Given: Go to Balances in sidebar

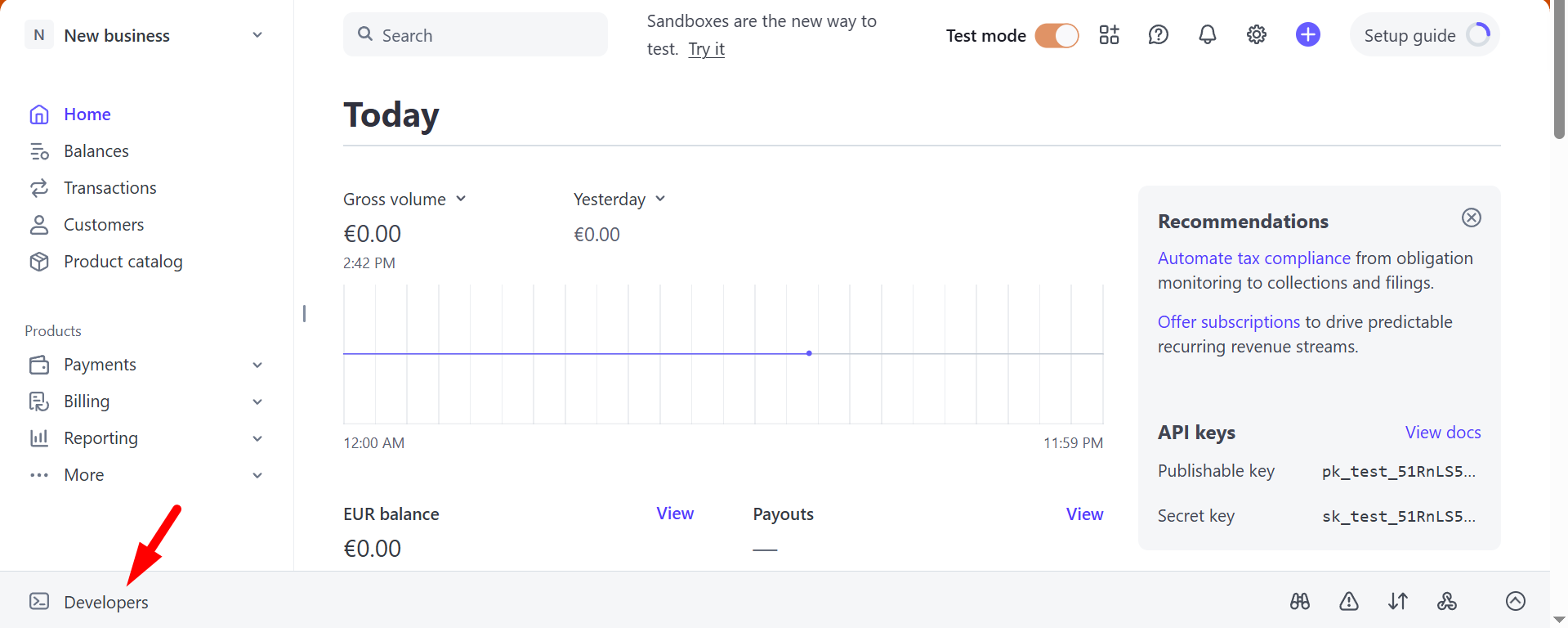Looking at the screenshot, I should pyautogui.click(x=96, y=151).
